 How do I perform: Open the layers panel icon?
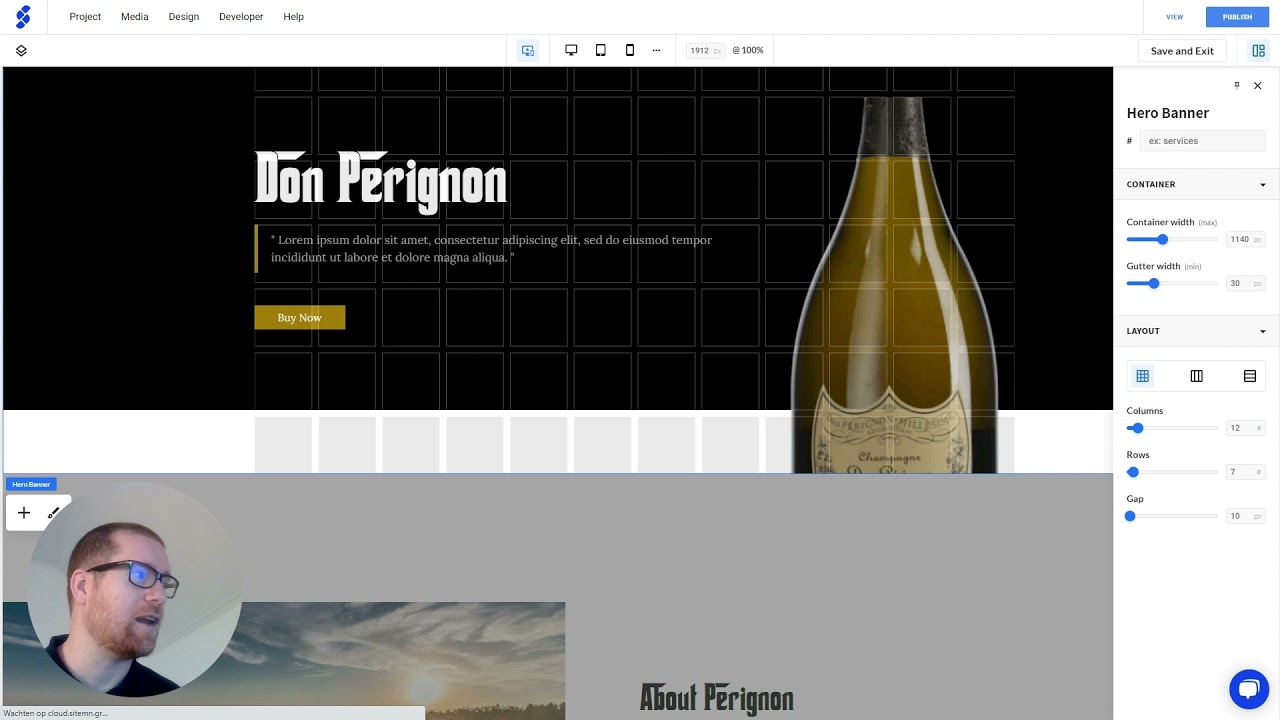(21, 50)
